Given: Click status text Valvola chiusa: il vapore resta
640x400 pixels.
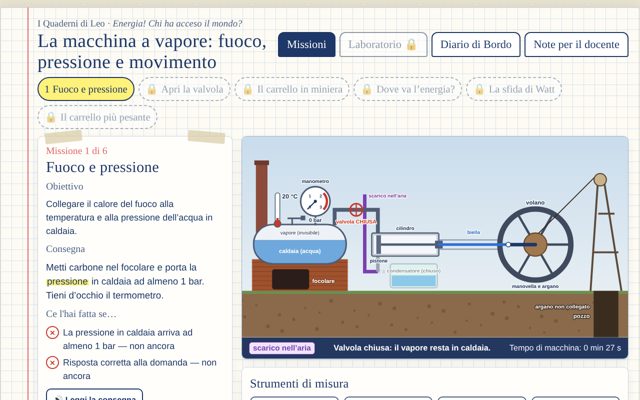Looking at the screenshot, I should pos(412,348).
